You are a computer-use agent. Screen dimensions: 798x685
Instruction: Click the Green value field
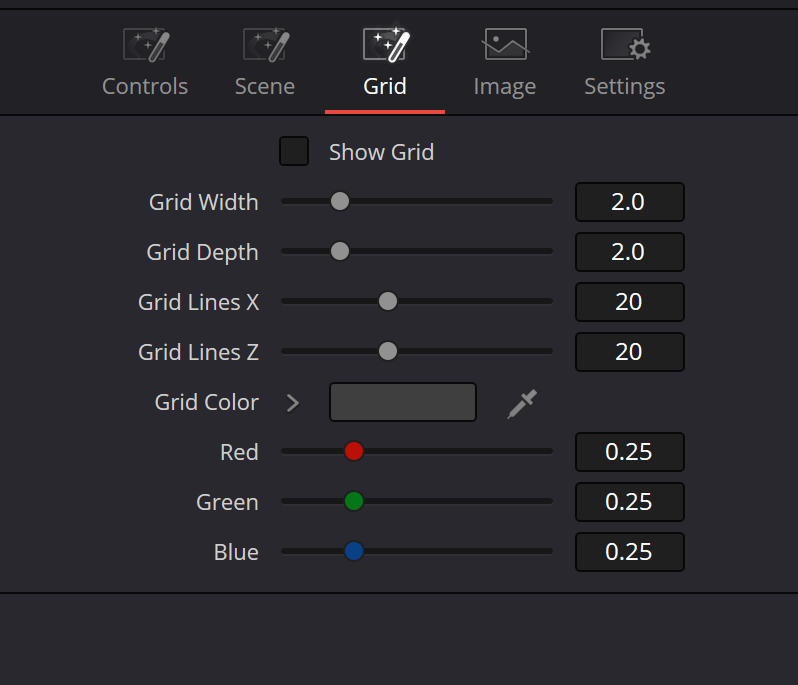coord(630,502)
